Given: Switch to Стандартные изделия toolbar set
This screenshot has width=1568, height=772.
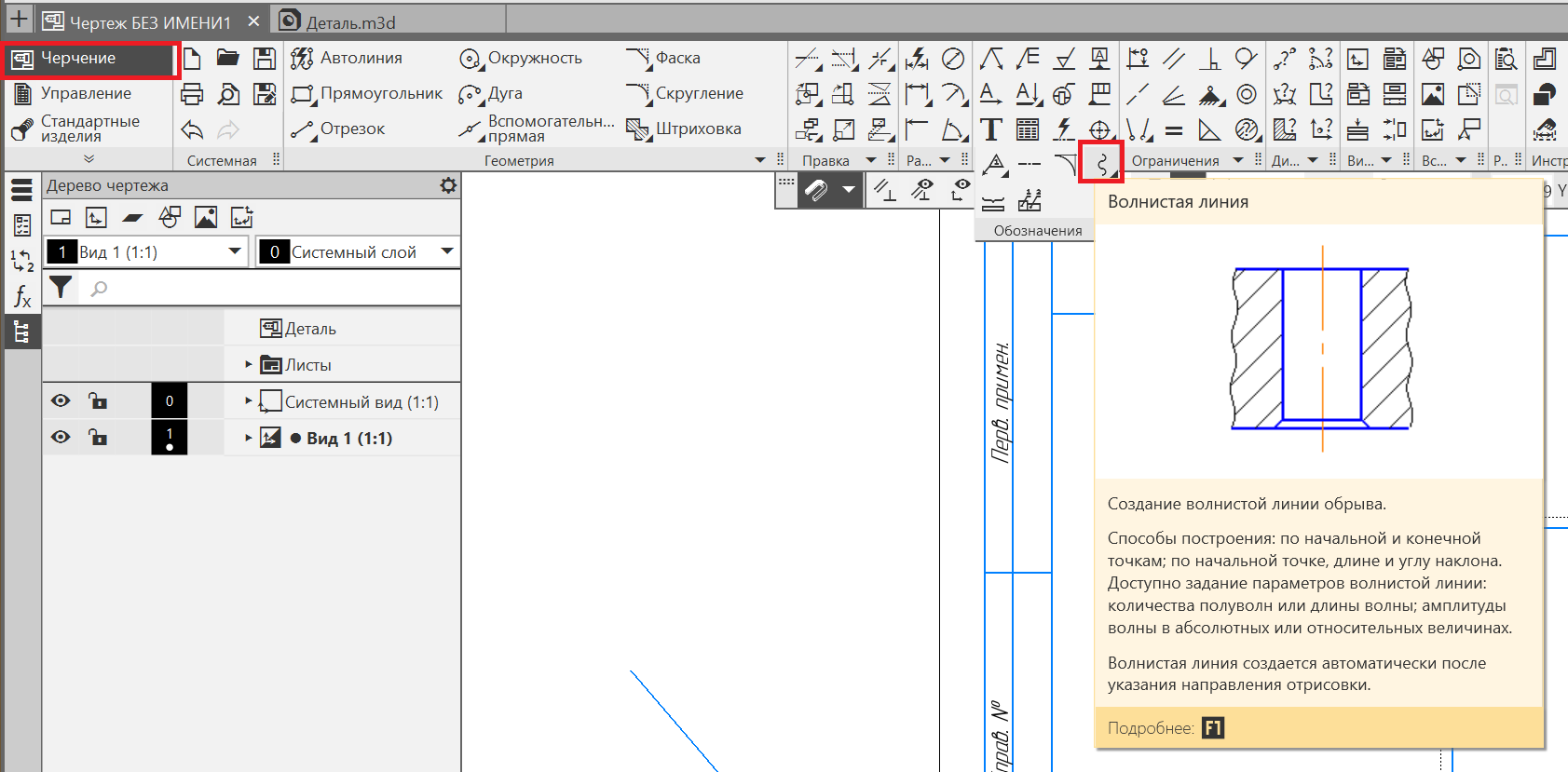Looking at the screenshot, I should point(90,129).
